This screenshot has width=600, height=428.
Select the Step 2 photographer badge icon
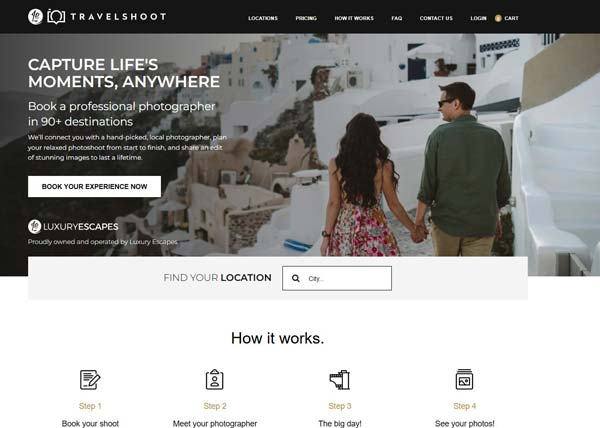point(214,379)
